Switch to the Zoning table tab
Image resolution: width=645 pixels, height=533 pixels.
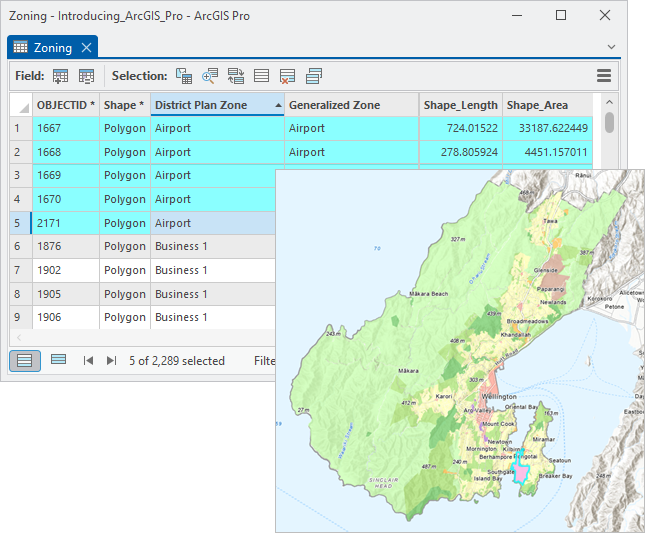48,48
